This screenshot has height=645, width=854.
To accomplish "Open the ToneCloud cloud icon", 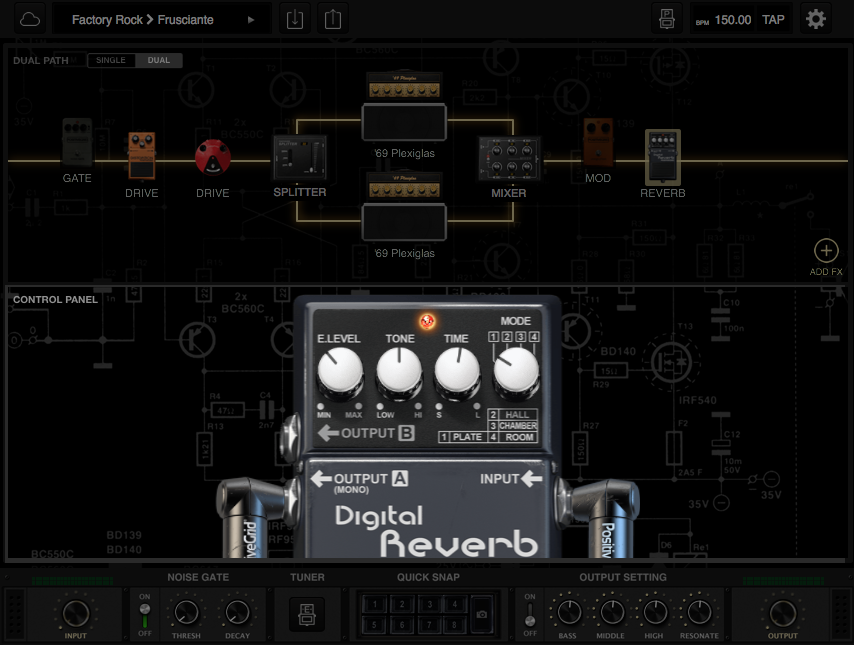I will click(x=31, y=19).
